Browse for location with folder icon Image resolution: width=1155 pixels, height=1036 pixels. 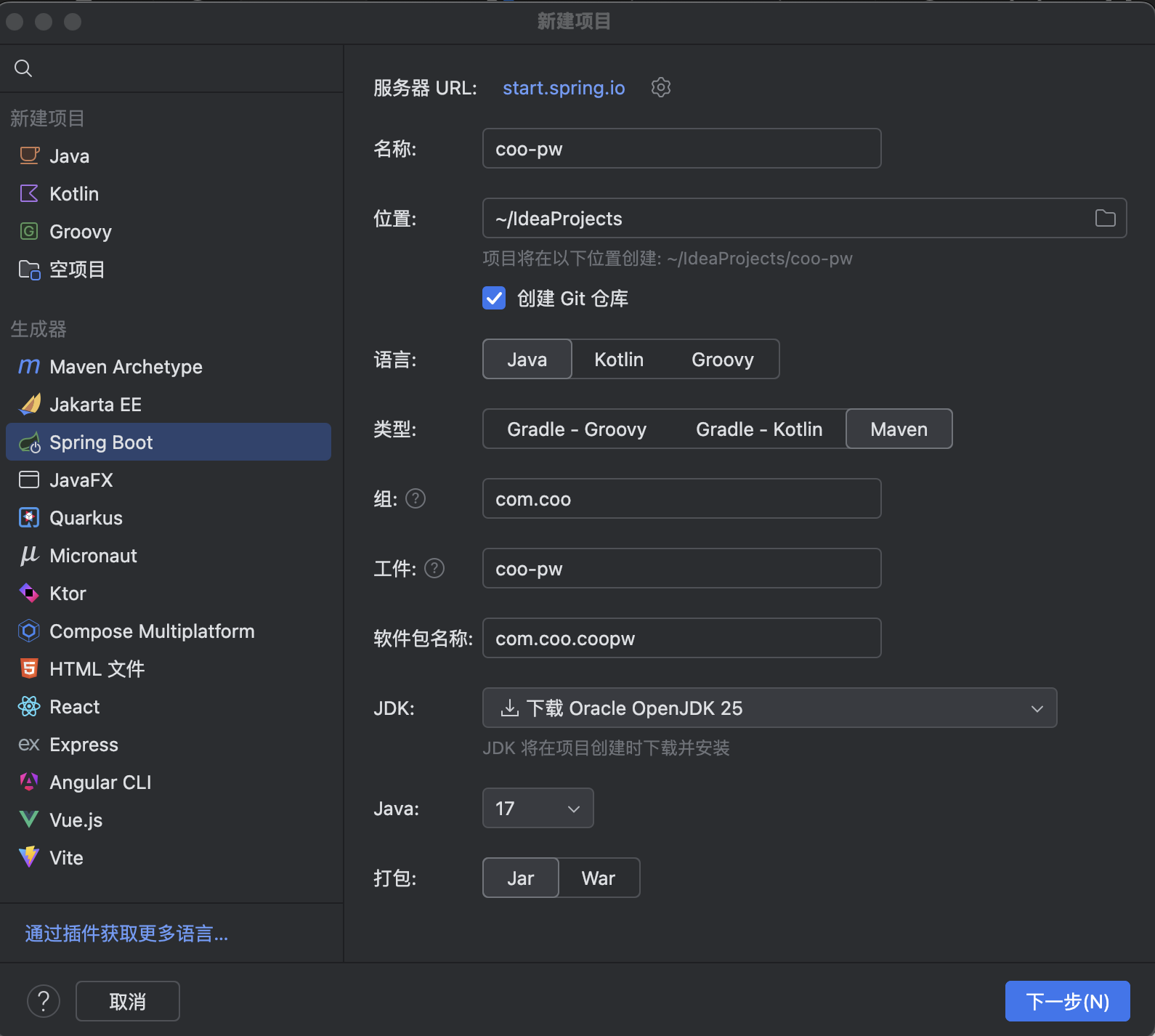point(1105,218)
